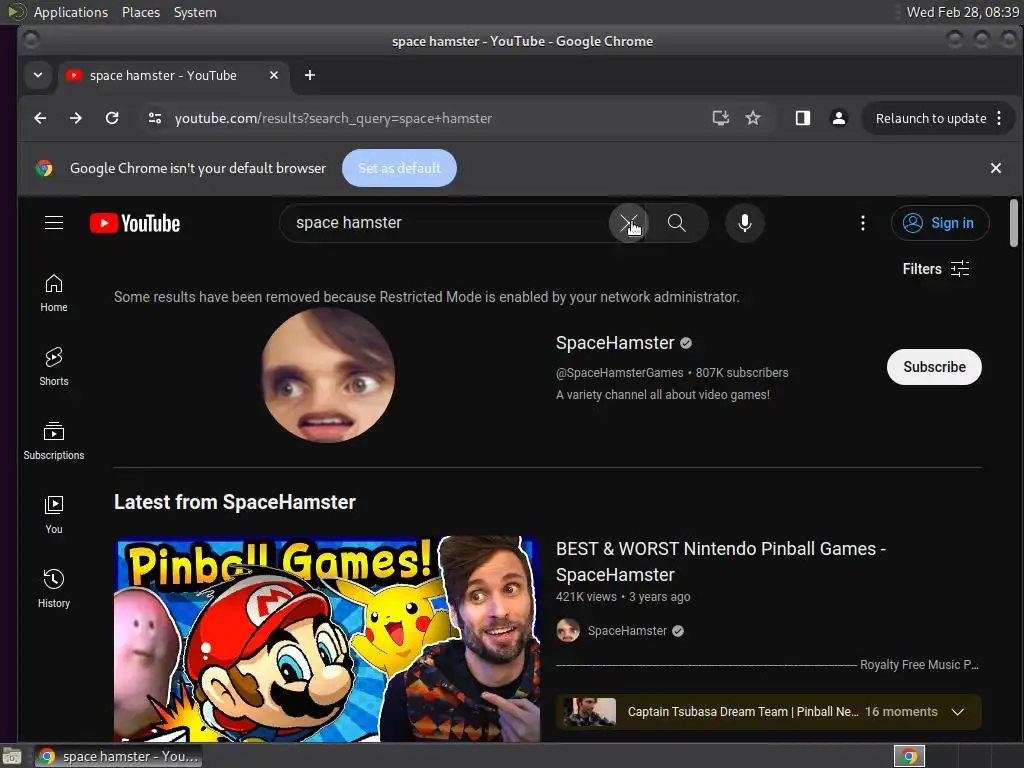Play the Pinball Games video thumbnail
1024x768 pixels.
(x=327, y=639)
